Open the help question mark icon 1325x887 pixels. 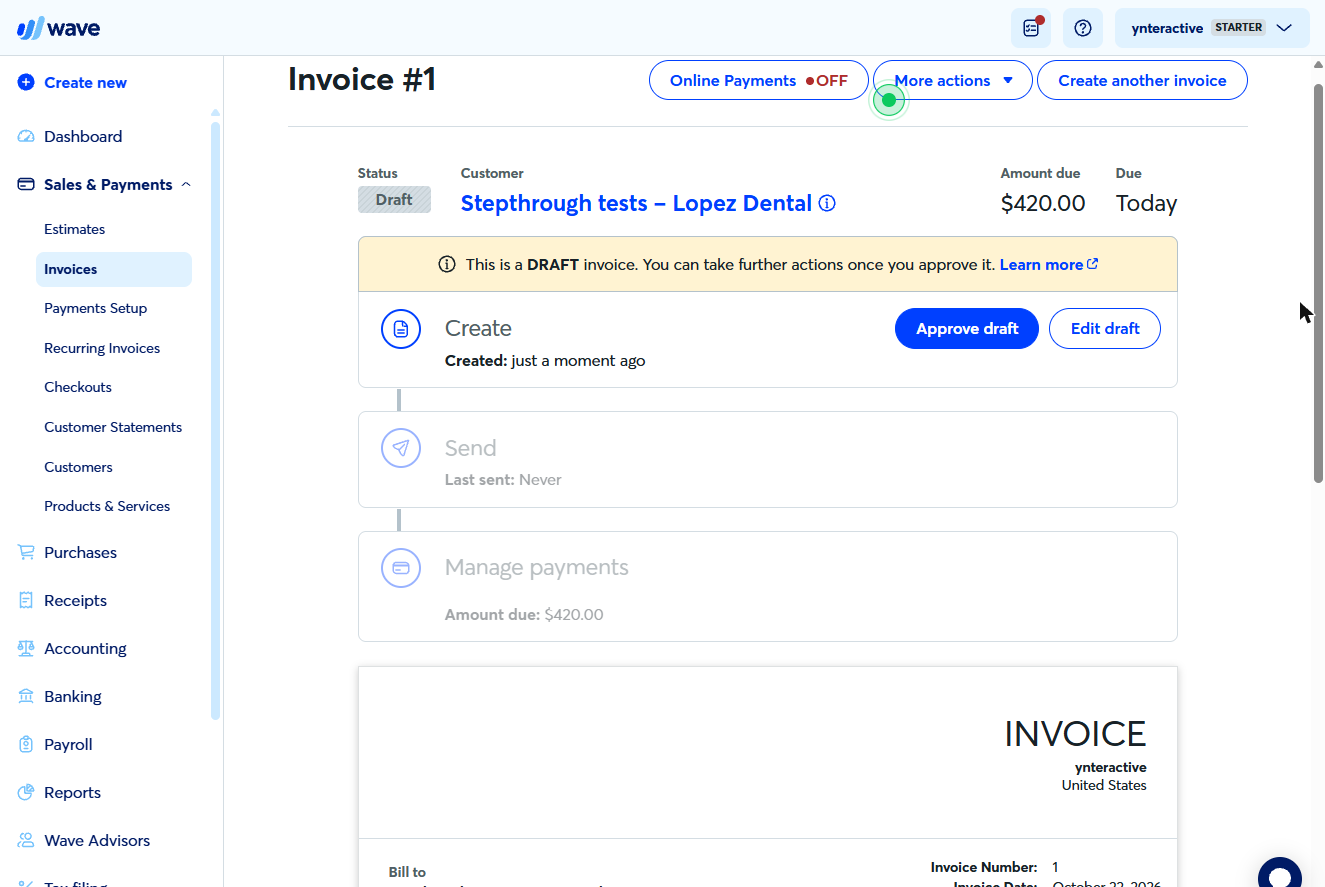coord(1082,28)
